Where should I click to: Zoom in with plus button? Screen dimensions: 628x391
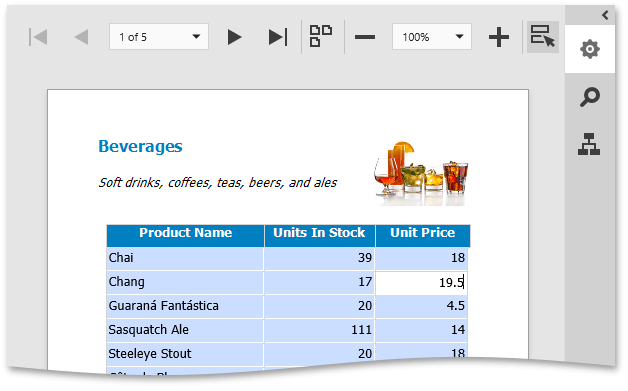point(499,37)
